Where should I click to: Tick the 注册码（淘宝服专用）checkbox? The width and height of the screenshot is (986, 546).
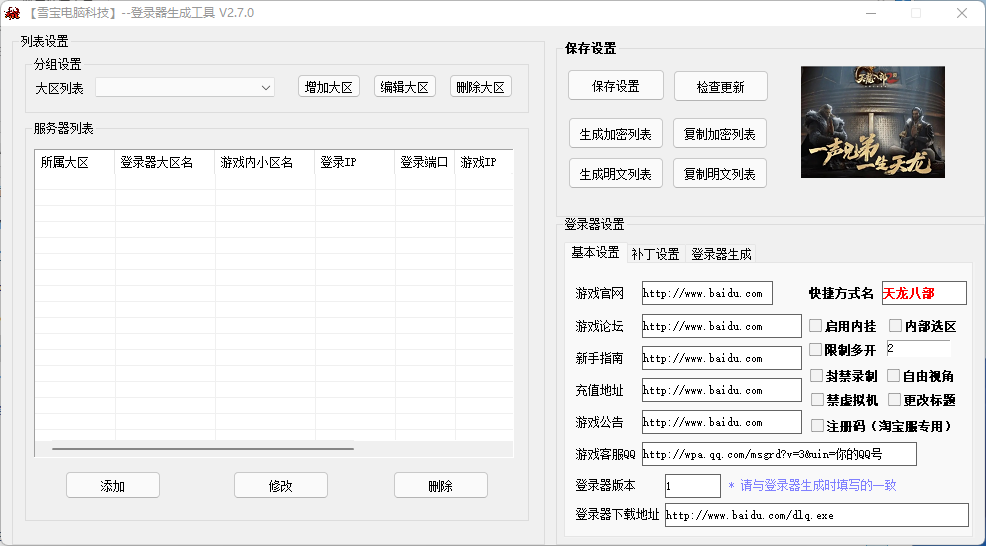816,426
